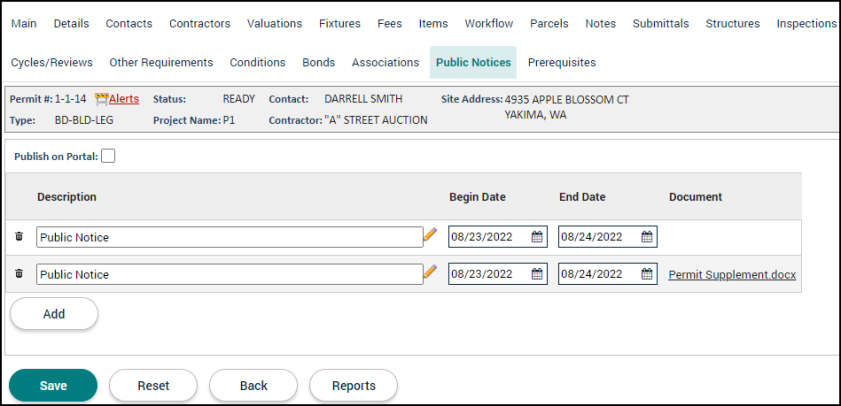841x406 pixels.
Task: Click the Add button
Action: point(54,314)
